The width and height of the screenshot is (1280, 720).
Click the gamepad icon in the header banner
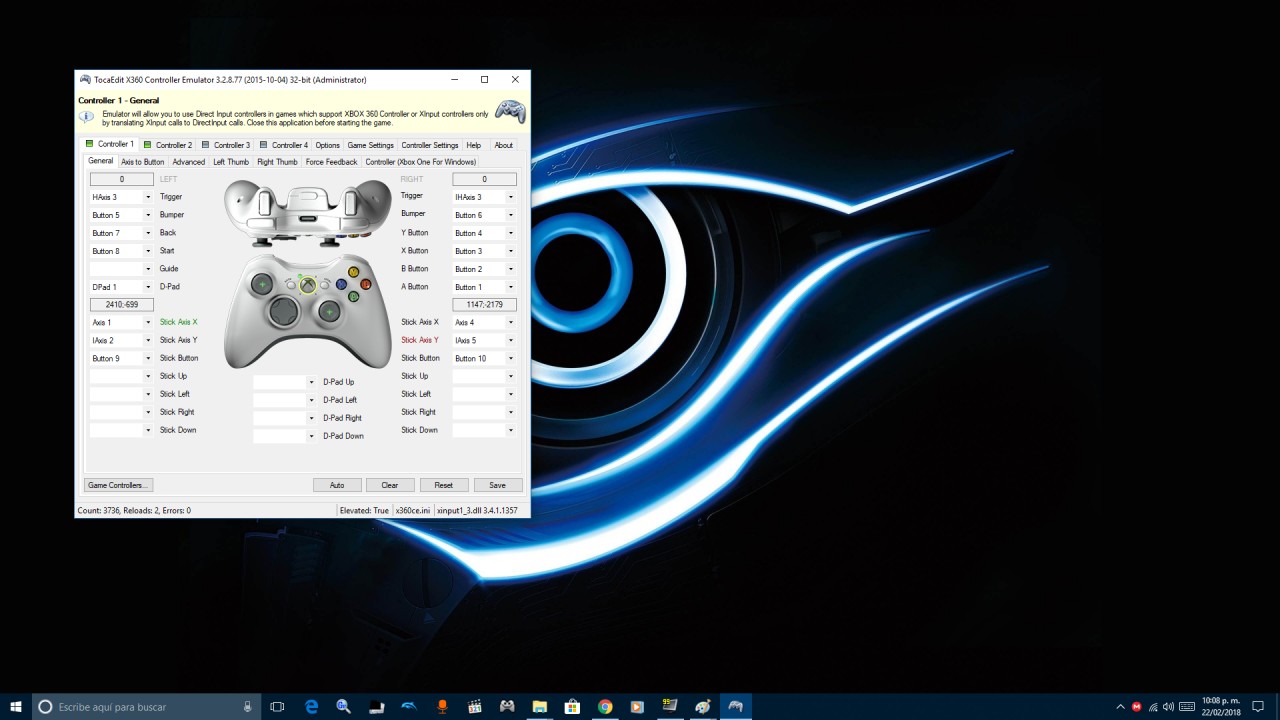click(x=511, y=111)
